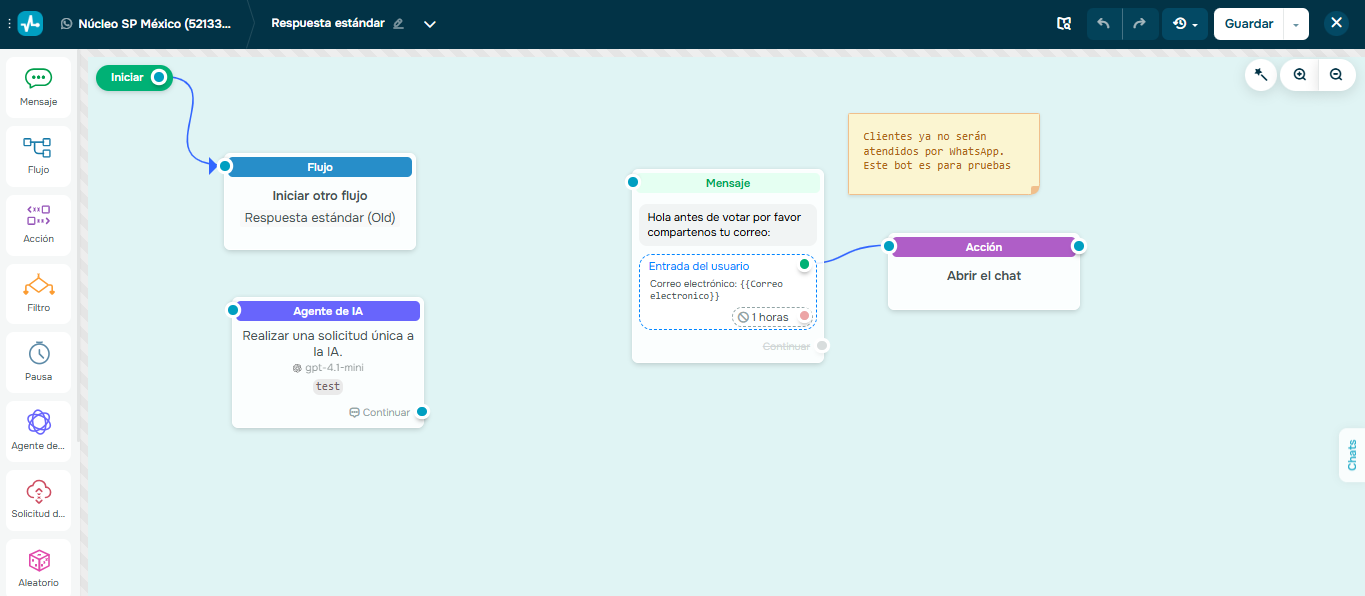Click the 'Núcleo SP México' bot name
The width and height of the screenshot is (1365, 596).
tap(154, 23)
